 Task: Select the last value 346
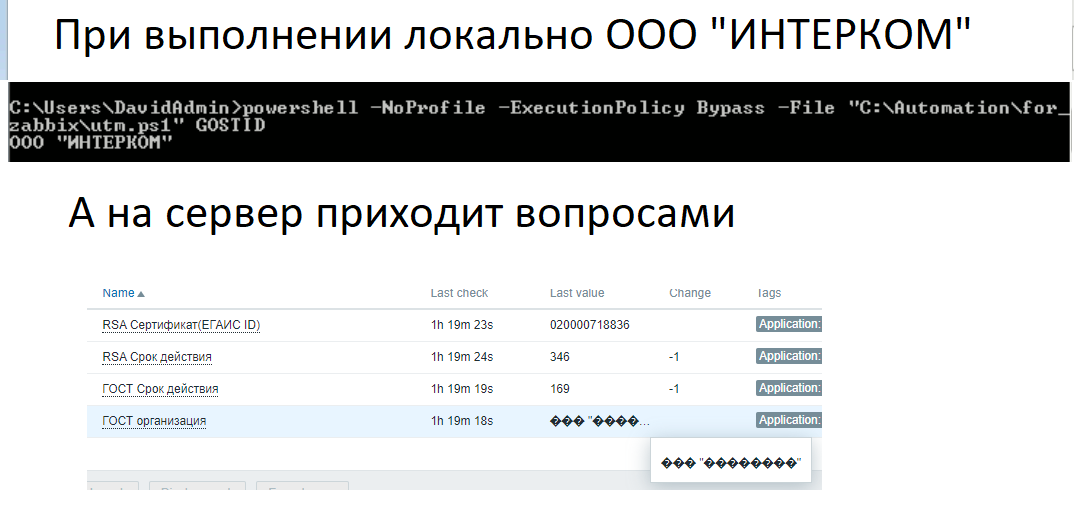pos(560,357)
